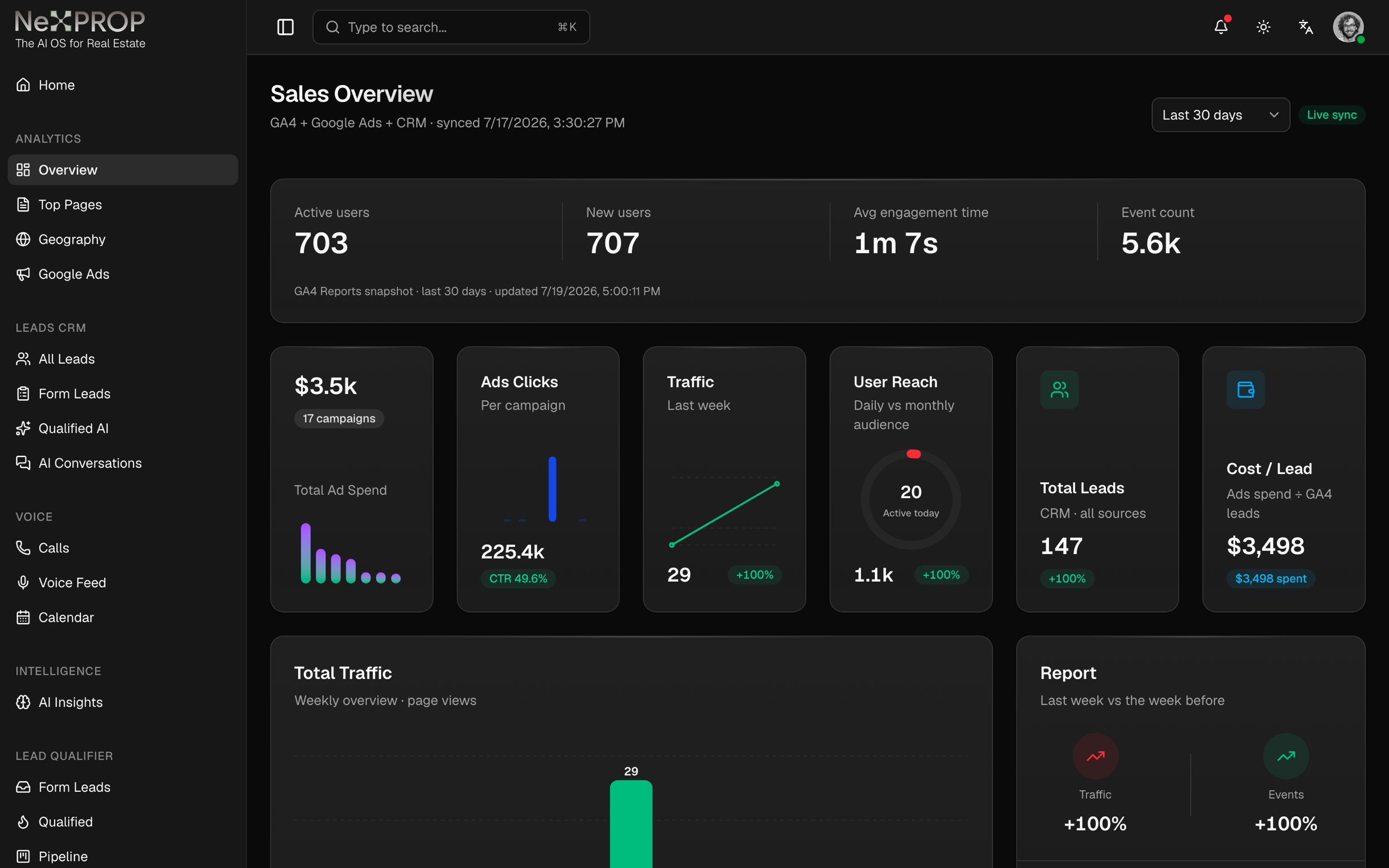Click tallest purple Total Ad Spend bar
1389x868 pixels.
306,553
